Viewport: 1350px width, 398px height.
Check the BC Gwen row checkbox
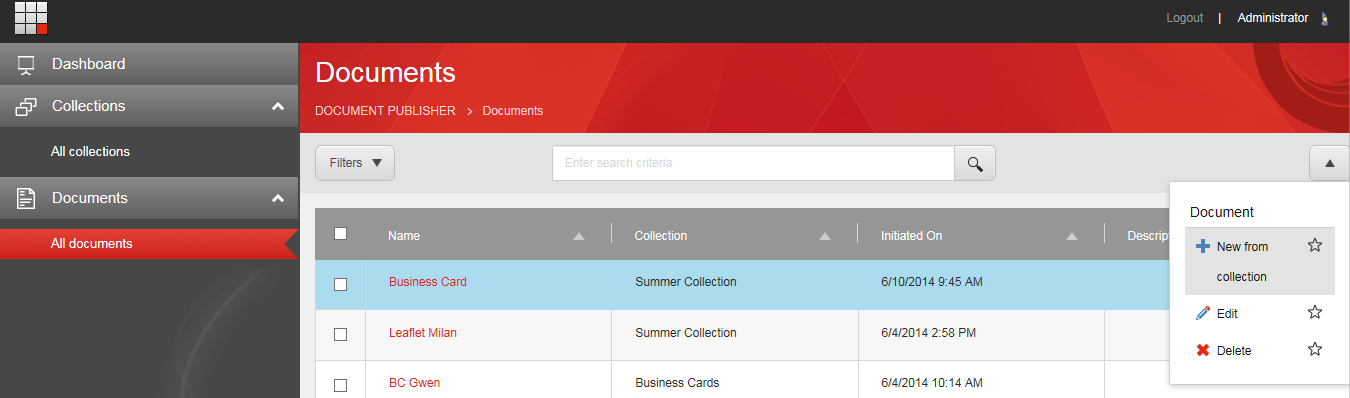click(340, 384)
